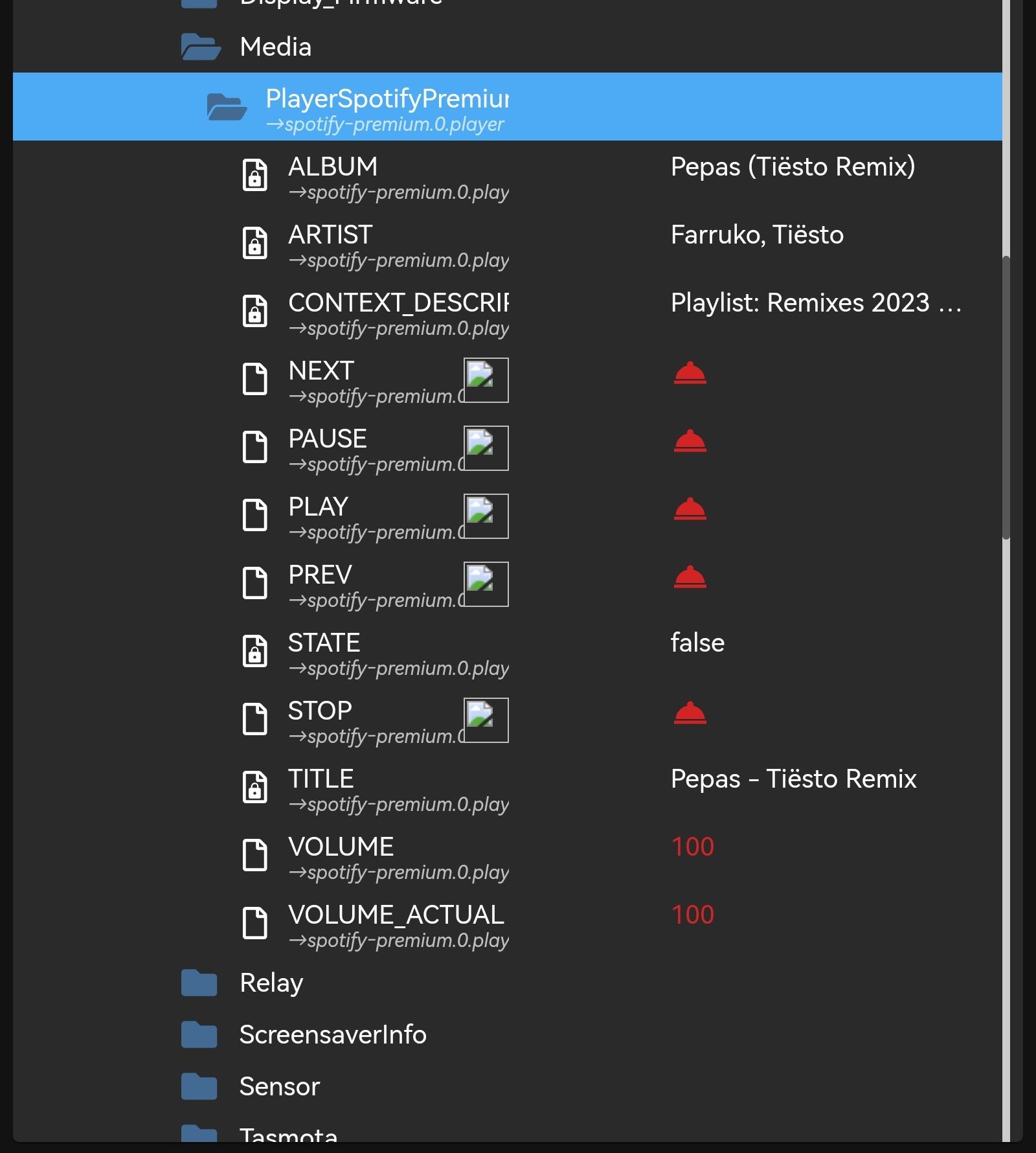This screenshot has height=1153, width=1036.
Task: Click the broken image thumbnail beside PLAY
Action: pyautogui.click(x=486, y=516)
